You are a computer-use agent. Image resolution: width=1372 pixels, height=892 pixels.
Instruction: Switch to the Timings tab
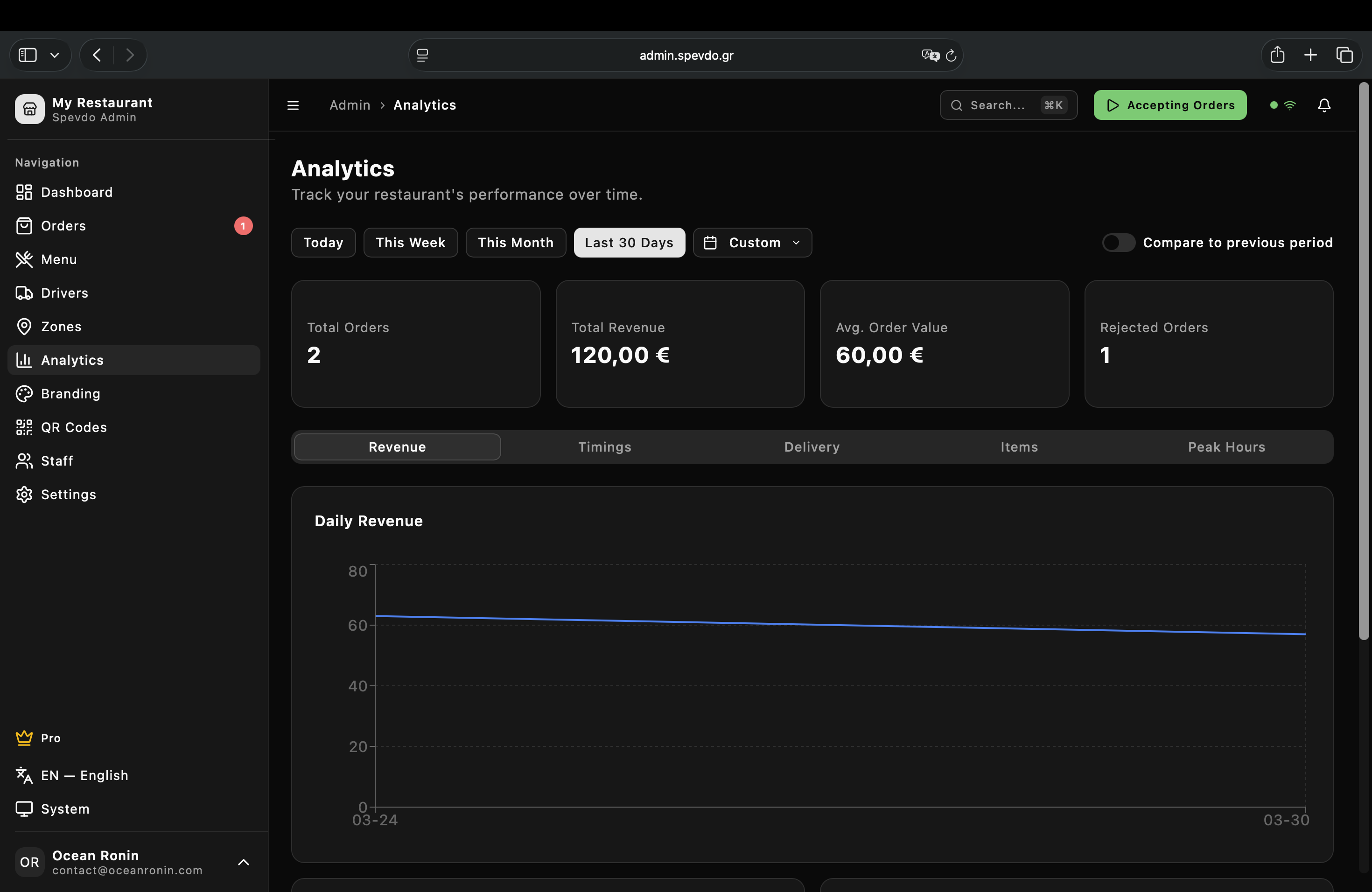point(604,446)
